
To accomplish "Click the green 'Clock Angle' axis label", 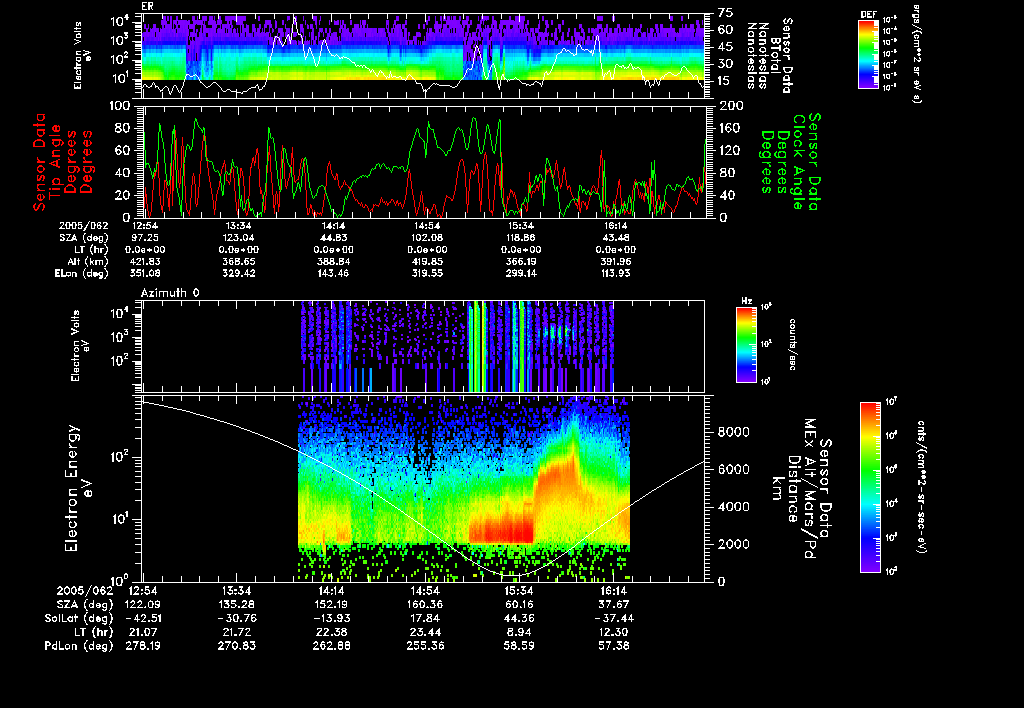I will 798,161.
